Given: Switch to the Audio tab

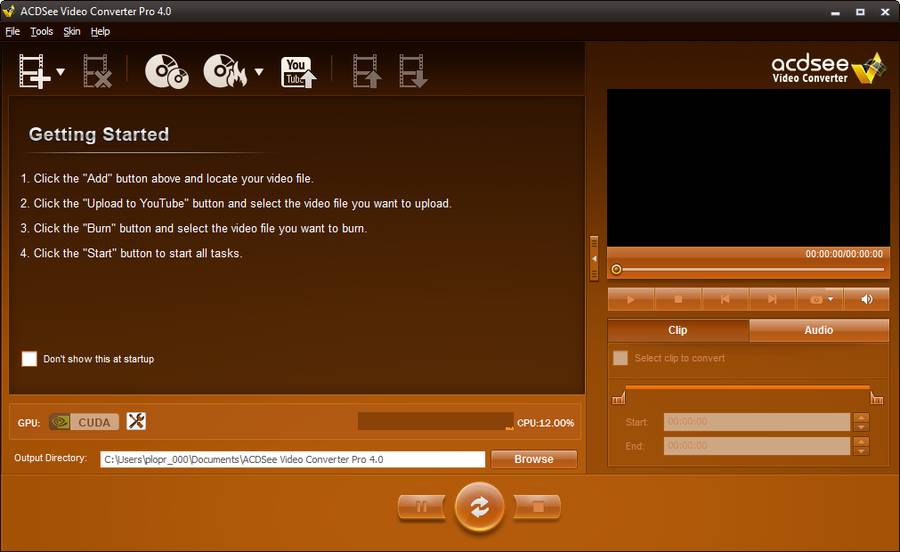Looking at the screenshot, I should (x=819, y=330).
